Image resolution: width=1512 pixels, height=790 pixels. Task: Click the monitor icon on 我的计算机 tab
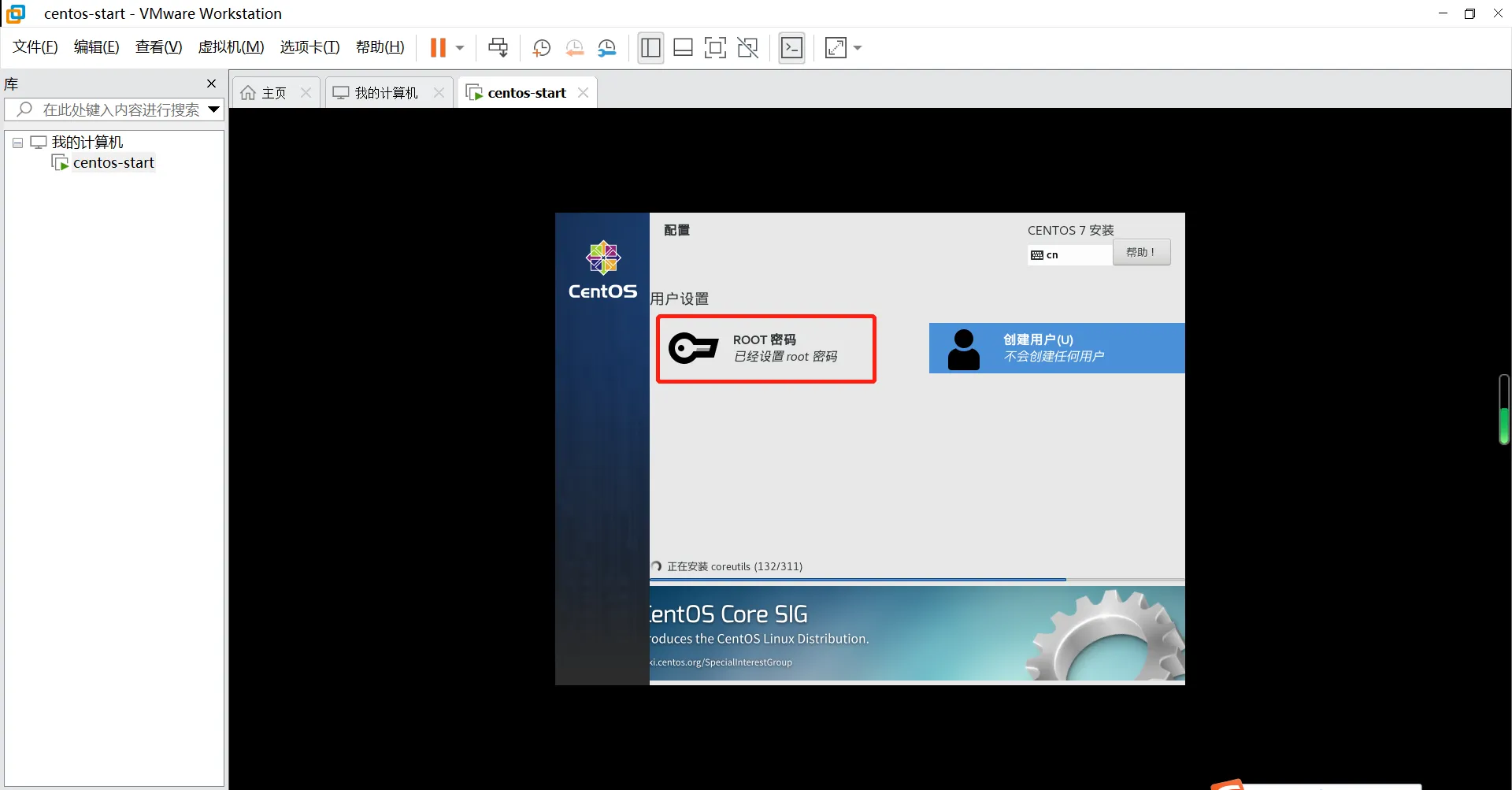(340, 93)
